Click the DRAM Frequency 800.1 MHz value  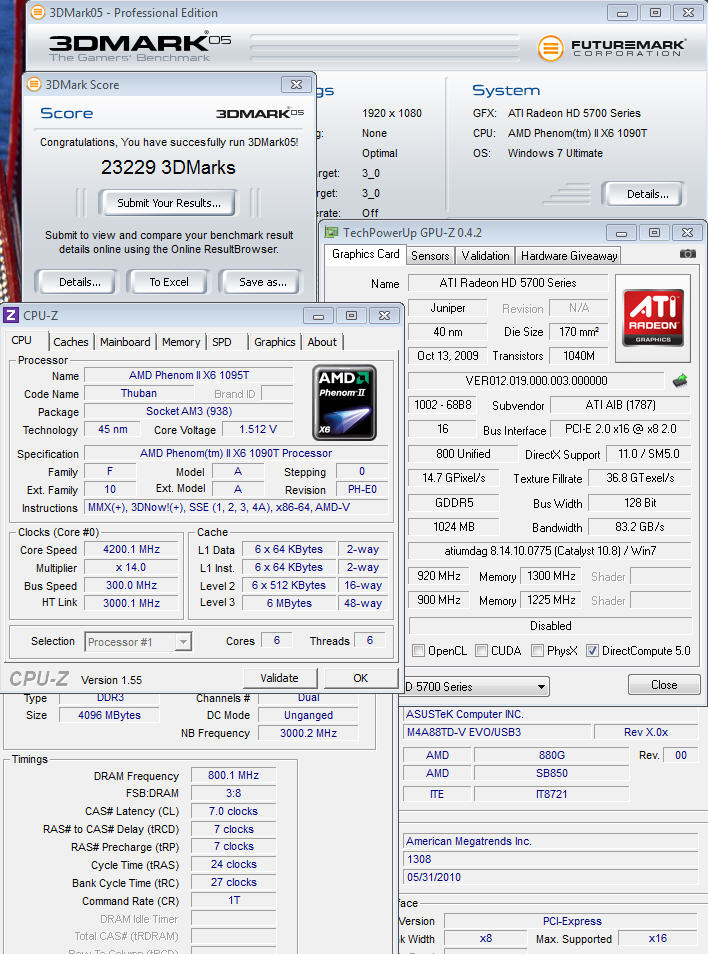233,775
